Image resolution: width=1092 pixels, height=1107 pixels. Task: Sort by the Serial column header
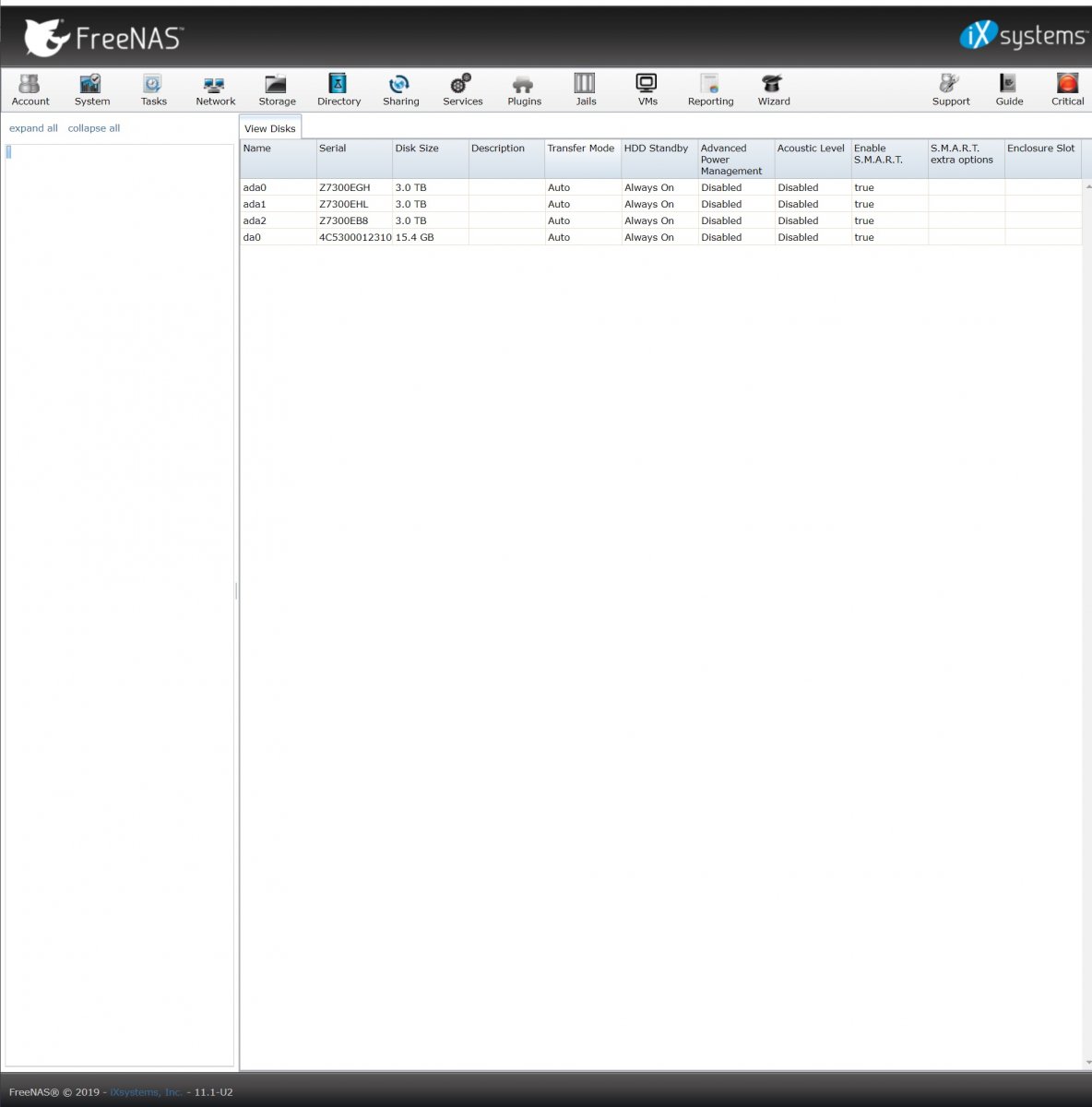(354, 159)
